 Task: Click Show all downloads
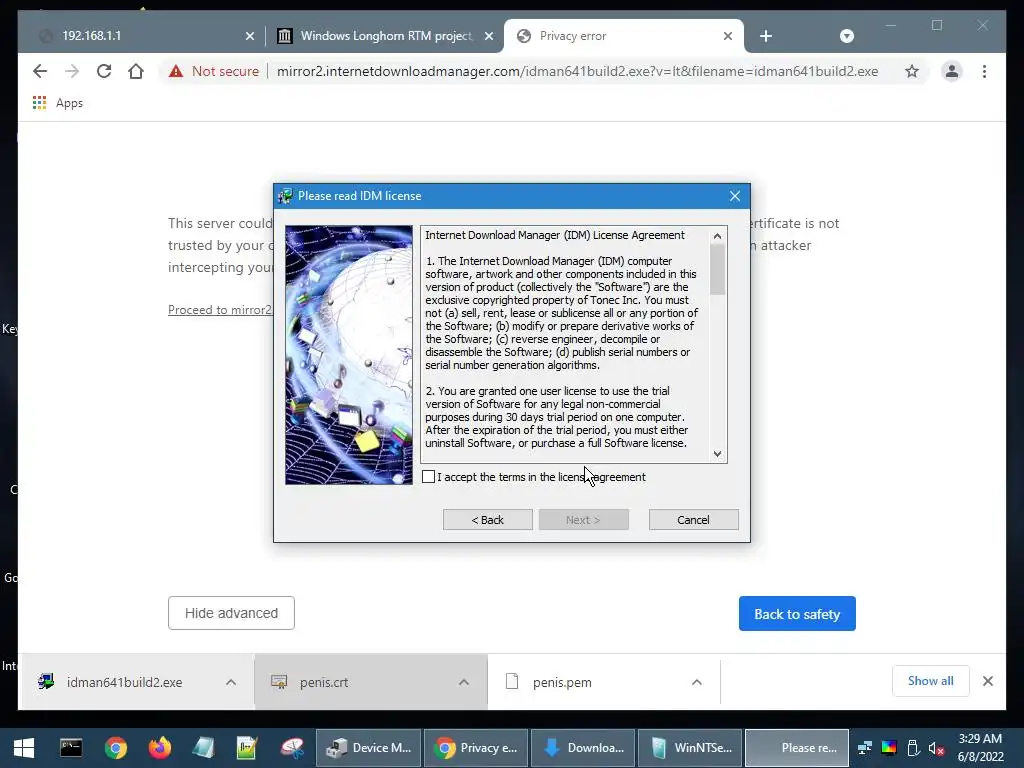[x=931, y=681]
